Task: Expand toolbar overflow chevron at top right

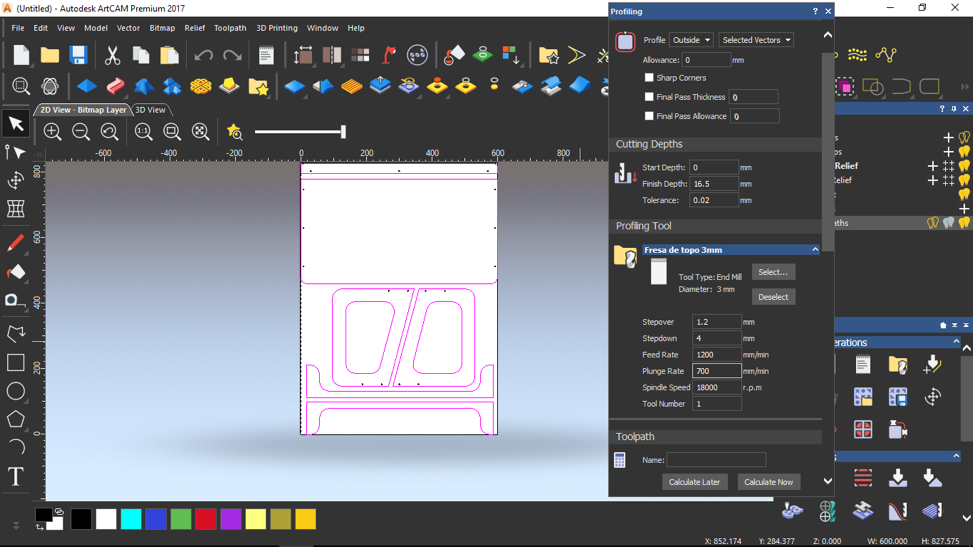Action: point(964,86)
